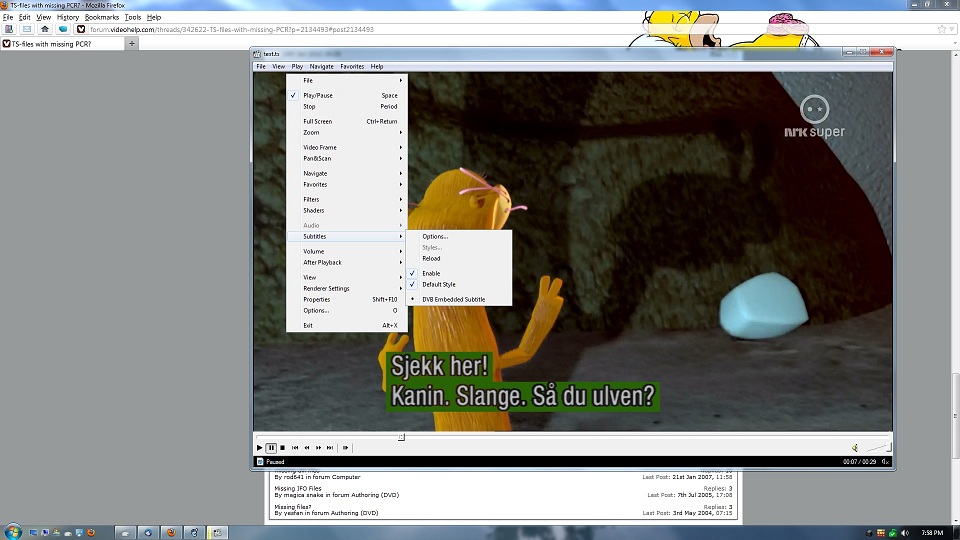Click the Pause button in player controls
The height and width of the screenshot is (540, 960).
(271, 448)
